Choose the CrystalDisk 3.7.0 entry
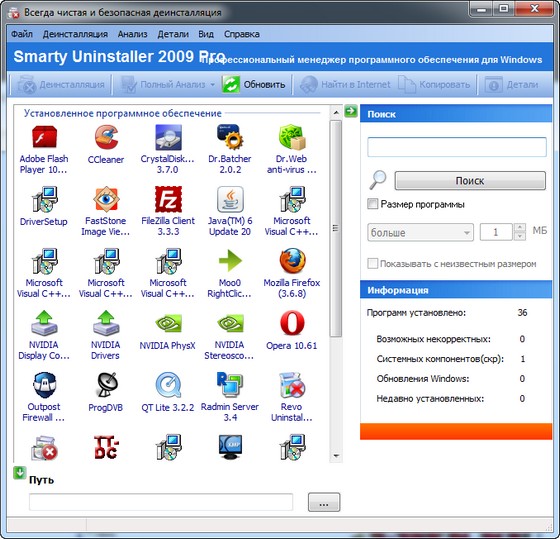This screenshot has width=560, height=539. [x=168, y=137]
